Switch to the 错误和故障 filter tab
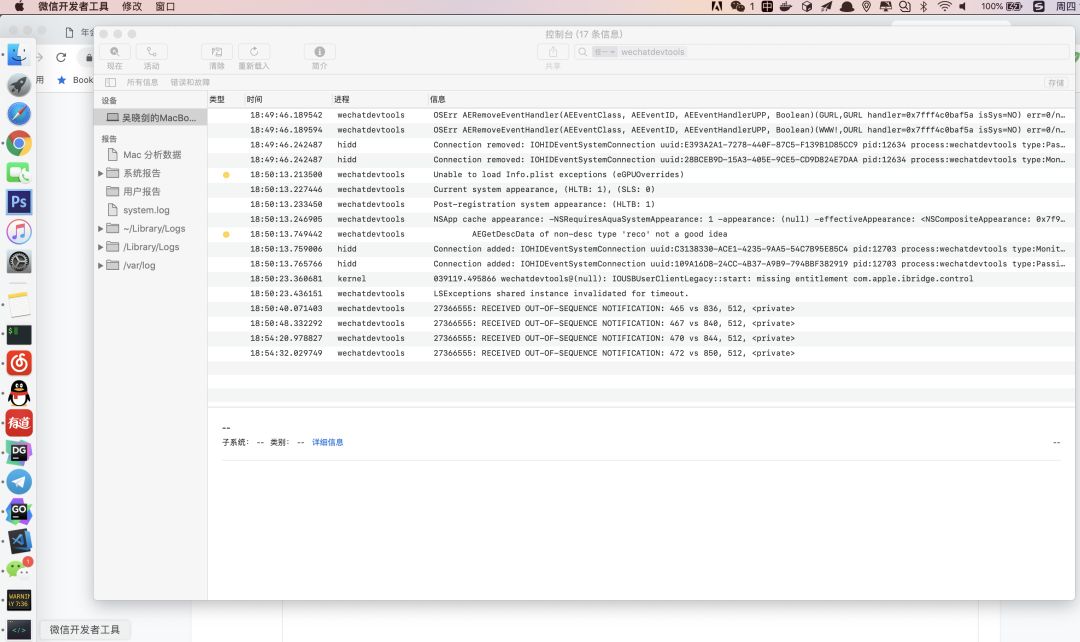 click(190, 83)
